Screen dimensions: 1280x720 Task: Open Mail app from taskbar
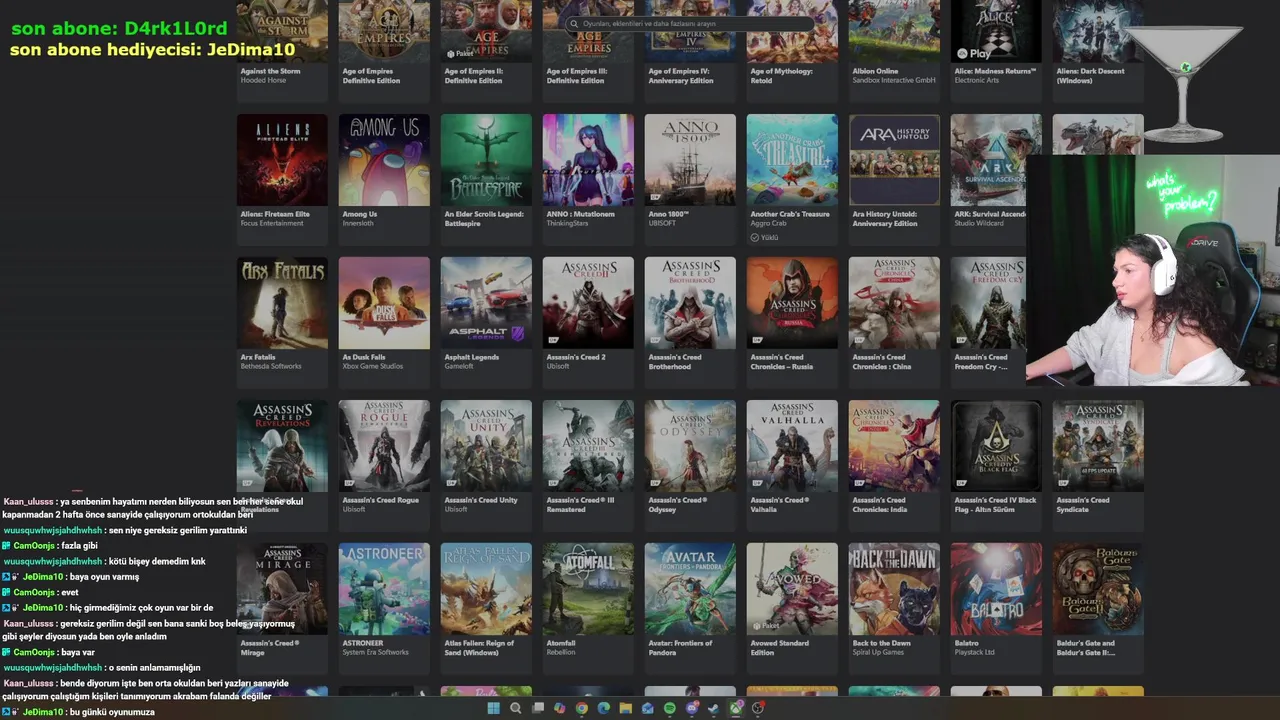click(648, 708)
